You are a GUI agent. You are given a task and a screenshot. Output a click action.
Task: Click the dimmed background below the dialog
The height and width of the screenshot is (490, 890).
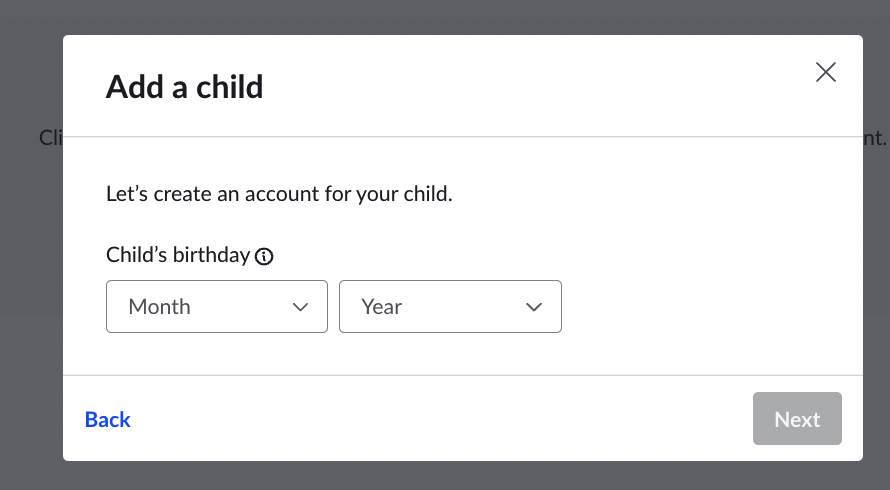[x=445, y=476]
